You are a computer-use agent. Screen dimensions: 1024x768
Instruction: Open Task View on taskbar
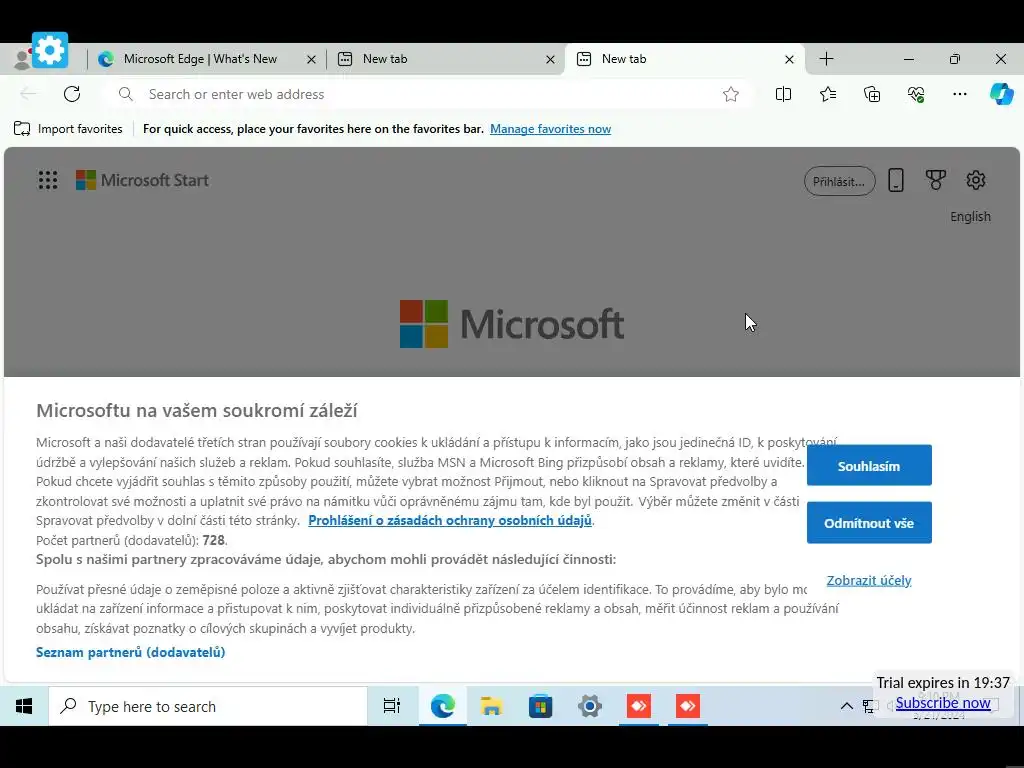point(392,706)
